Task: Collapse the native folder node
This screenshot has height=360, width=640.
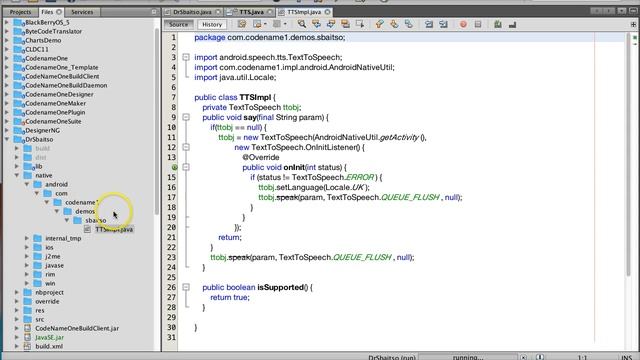Action: pyautogui.click(x=17, y=176)
